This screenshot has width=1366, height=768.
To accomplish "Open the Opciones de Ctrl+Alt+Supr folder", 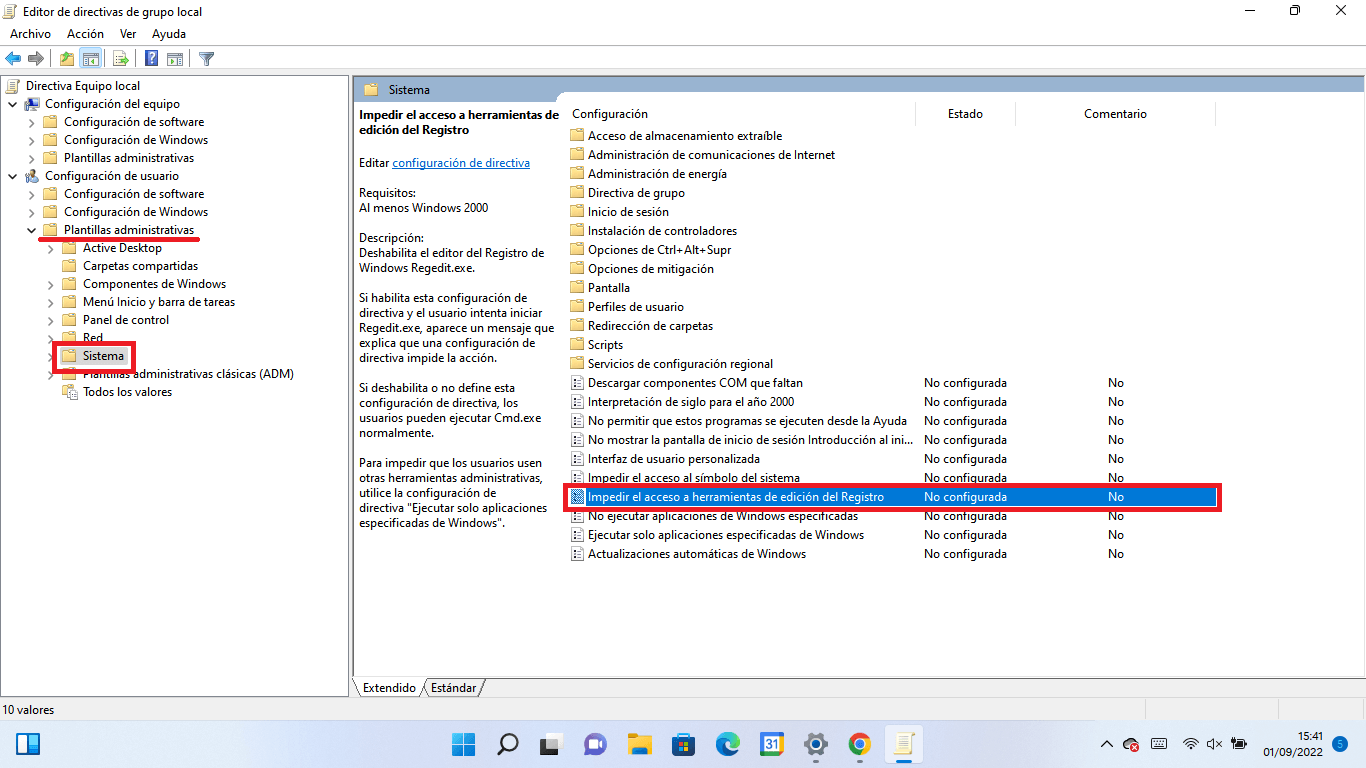I will click(x=659, y=250).
